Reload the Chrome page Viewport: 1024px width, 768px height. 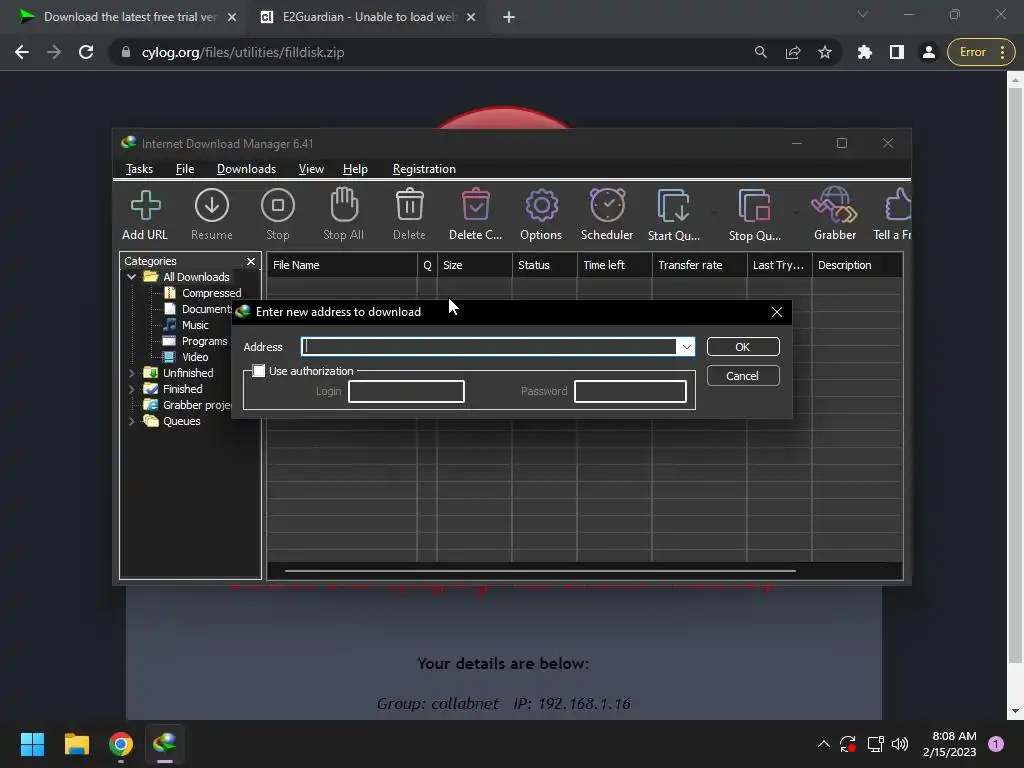pos(86,52)
